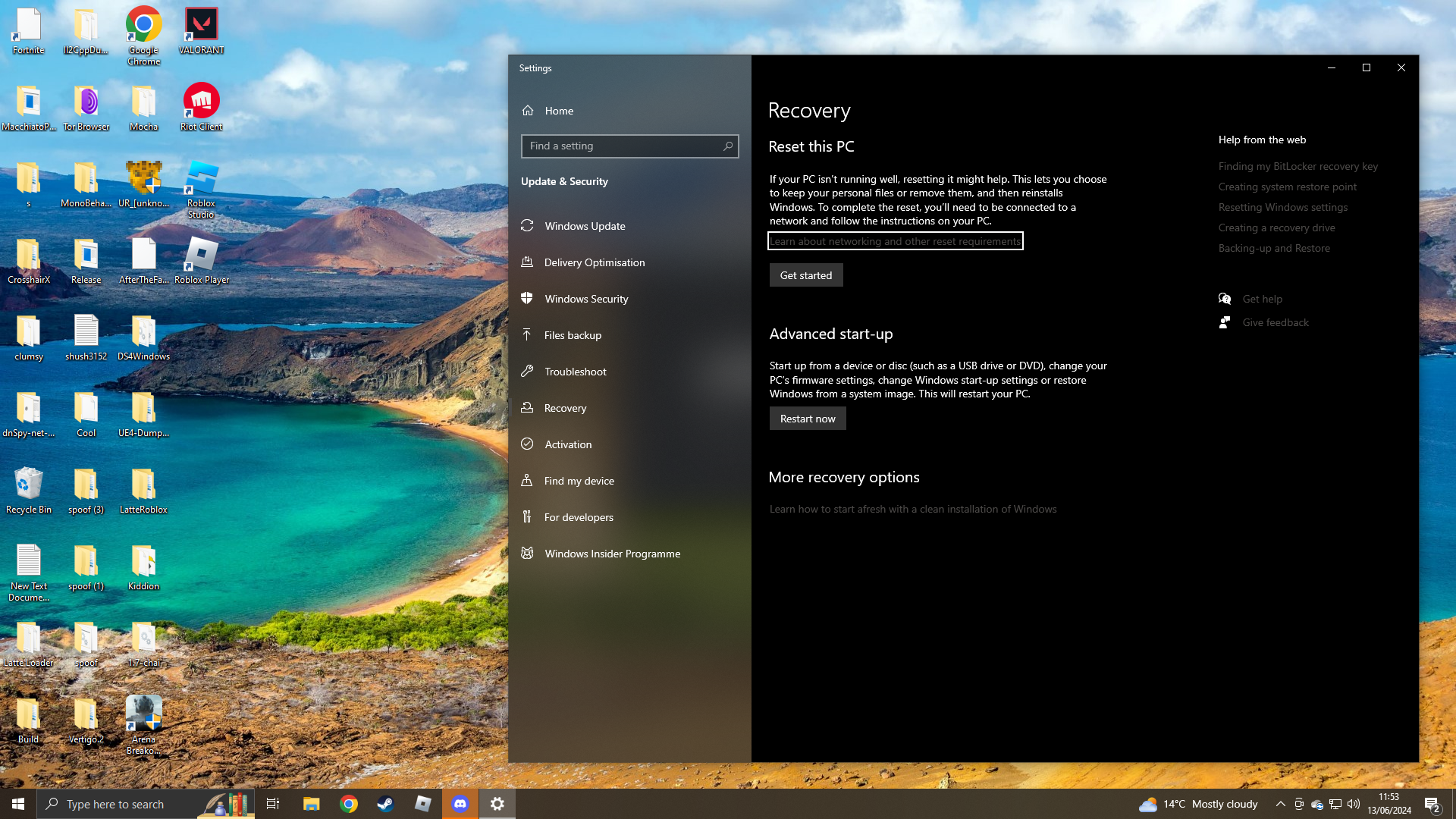Open the clean installation of Windows link

click(912, 509)
